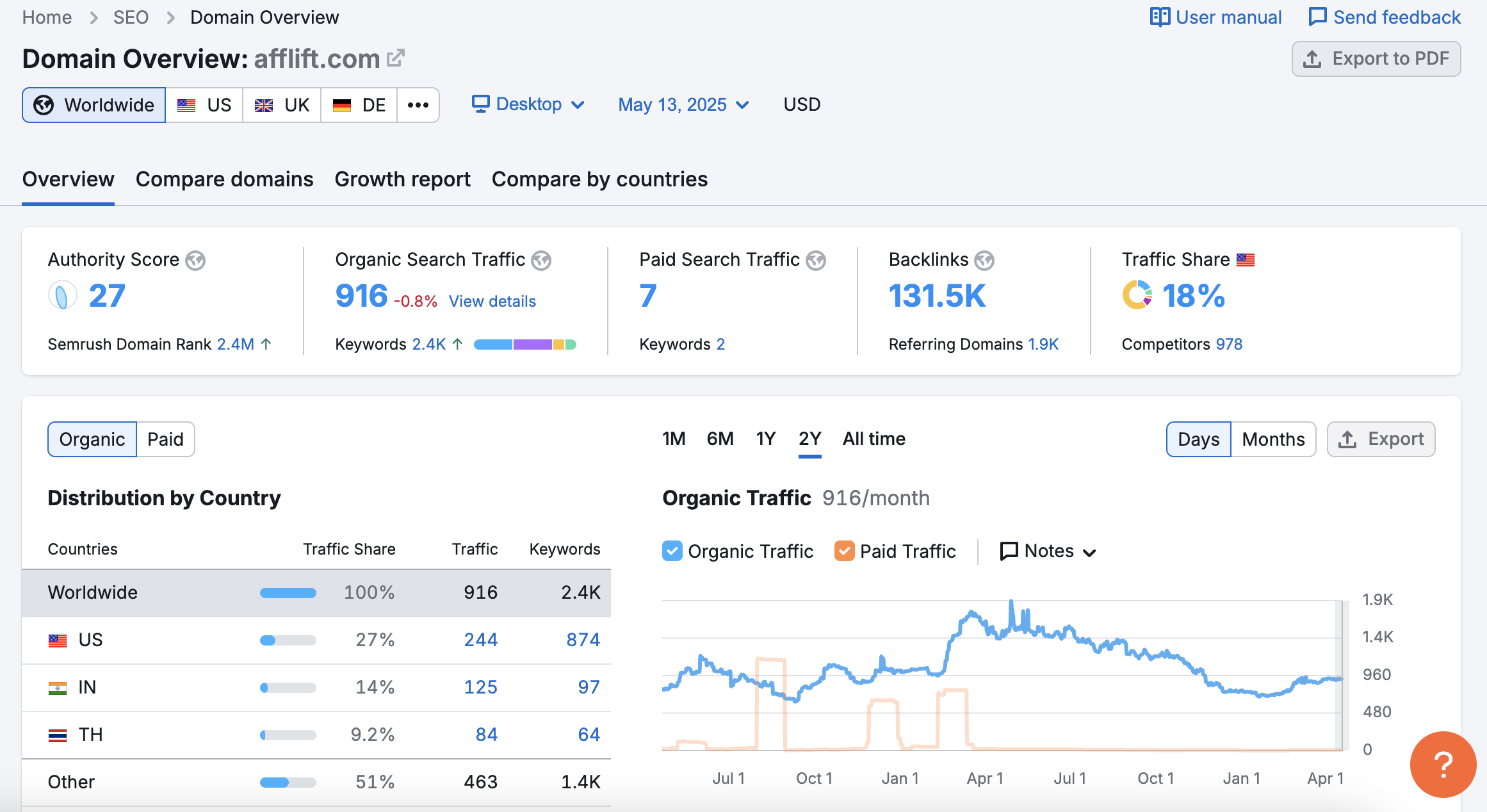Image resolution: width=1487 pixels, height=812 pixels.
Task: Click the Authority Score gauge icon
Action: pos(62,296)
